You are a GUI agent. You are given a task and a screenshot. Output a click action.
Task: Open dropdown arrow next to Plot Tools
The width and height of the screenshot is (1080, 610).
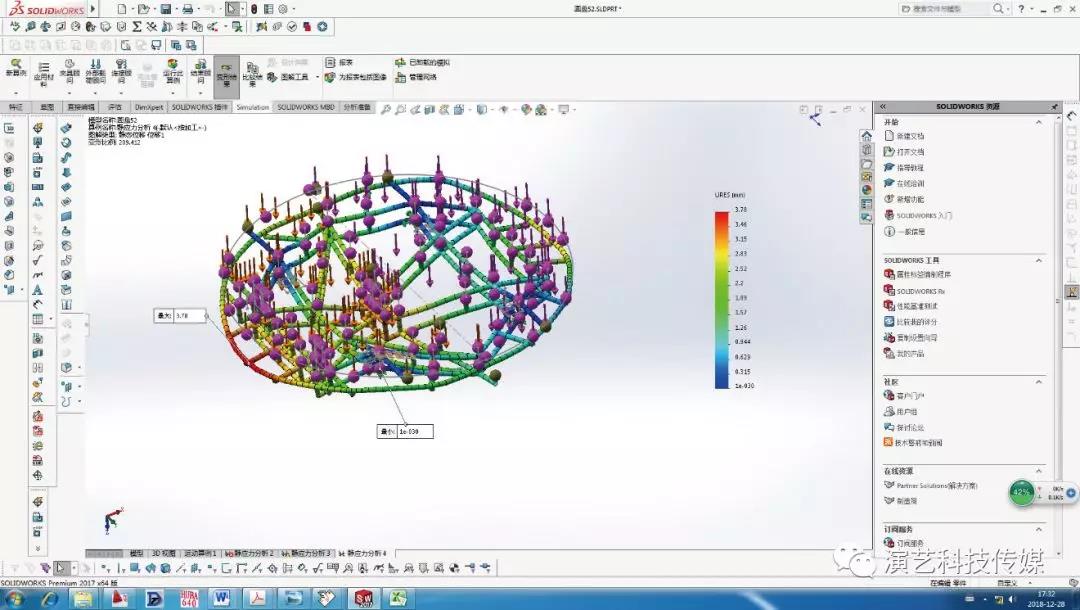pos(318,77)
